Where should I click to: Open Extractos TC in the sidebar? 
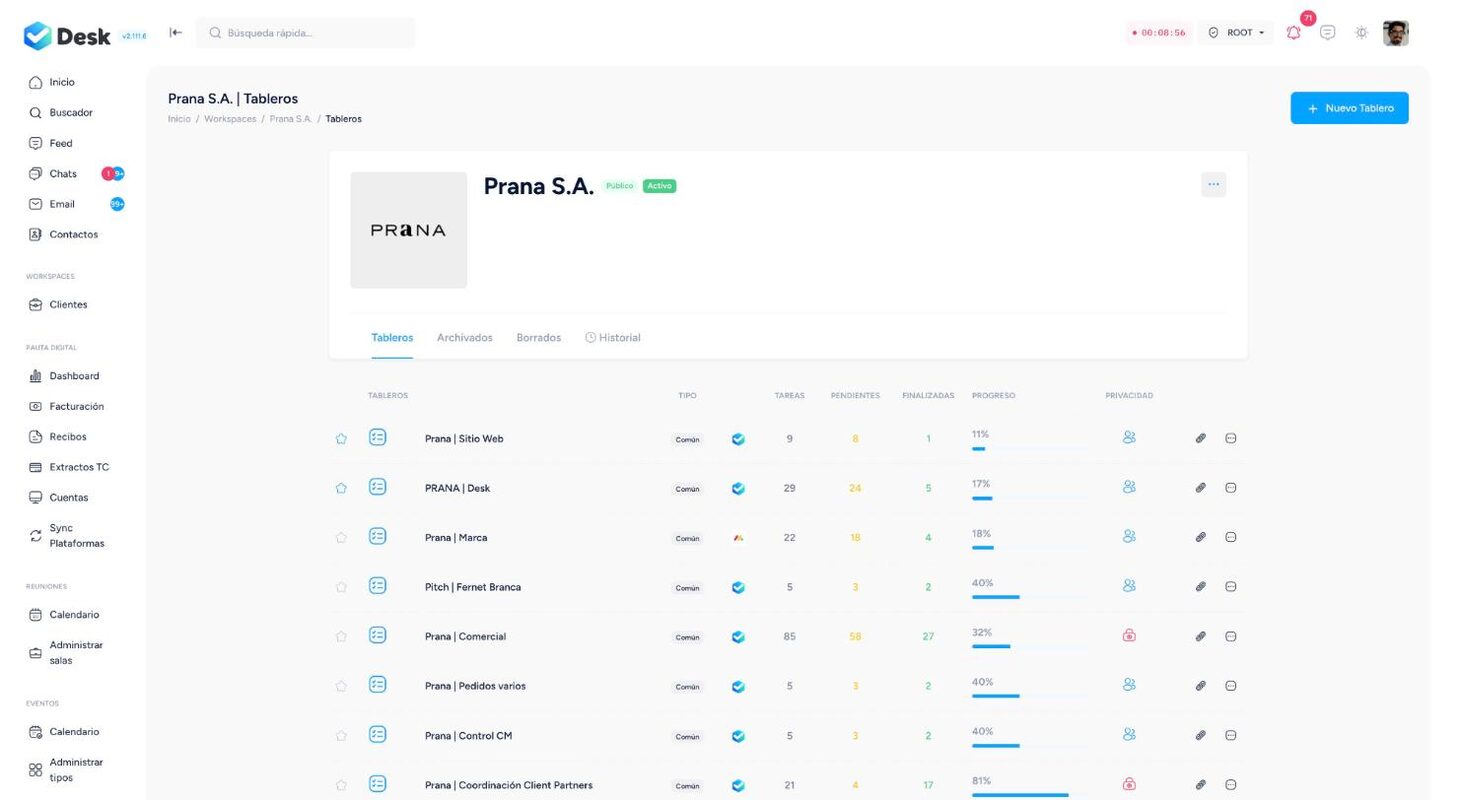pos(79,467)
